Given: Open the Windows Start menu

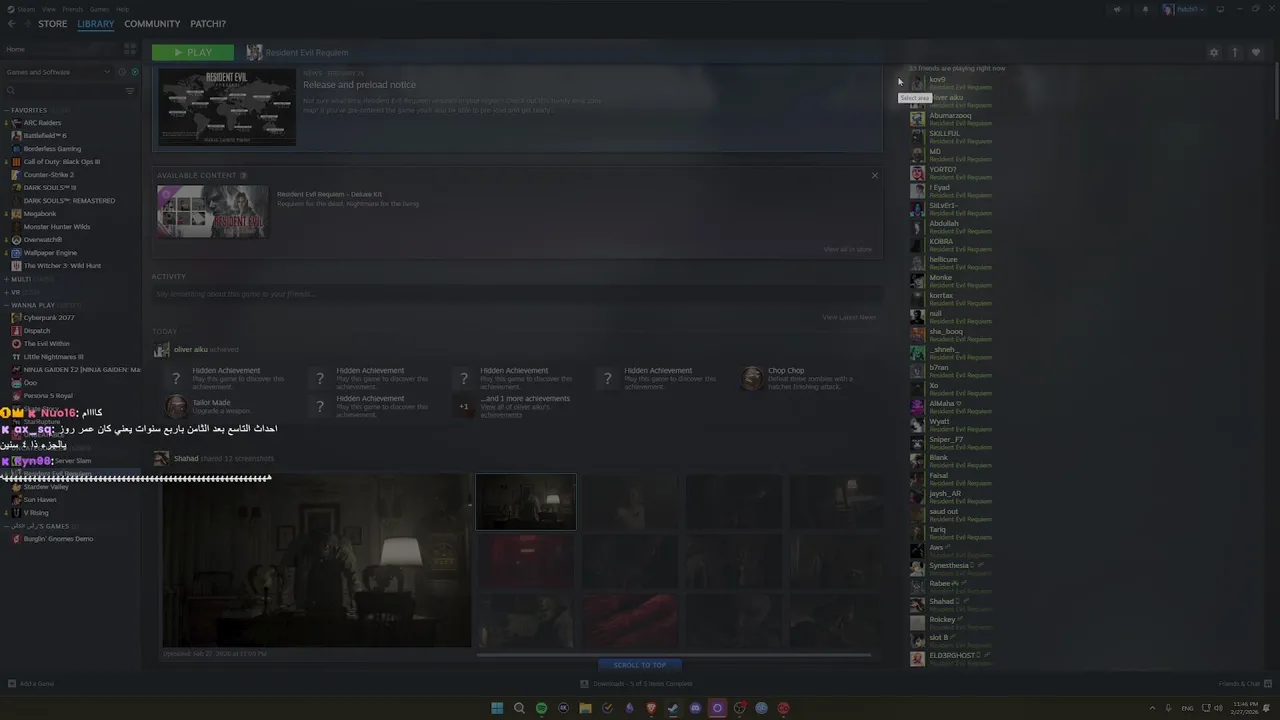Looking at the screenshot, I should (497, 708).
